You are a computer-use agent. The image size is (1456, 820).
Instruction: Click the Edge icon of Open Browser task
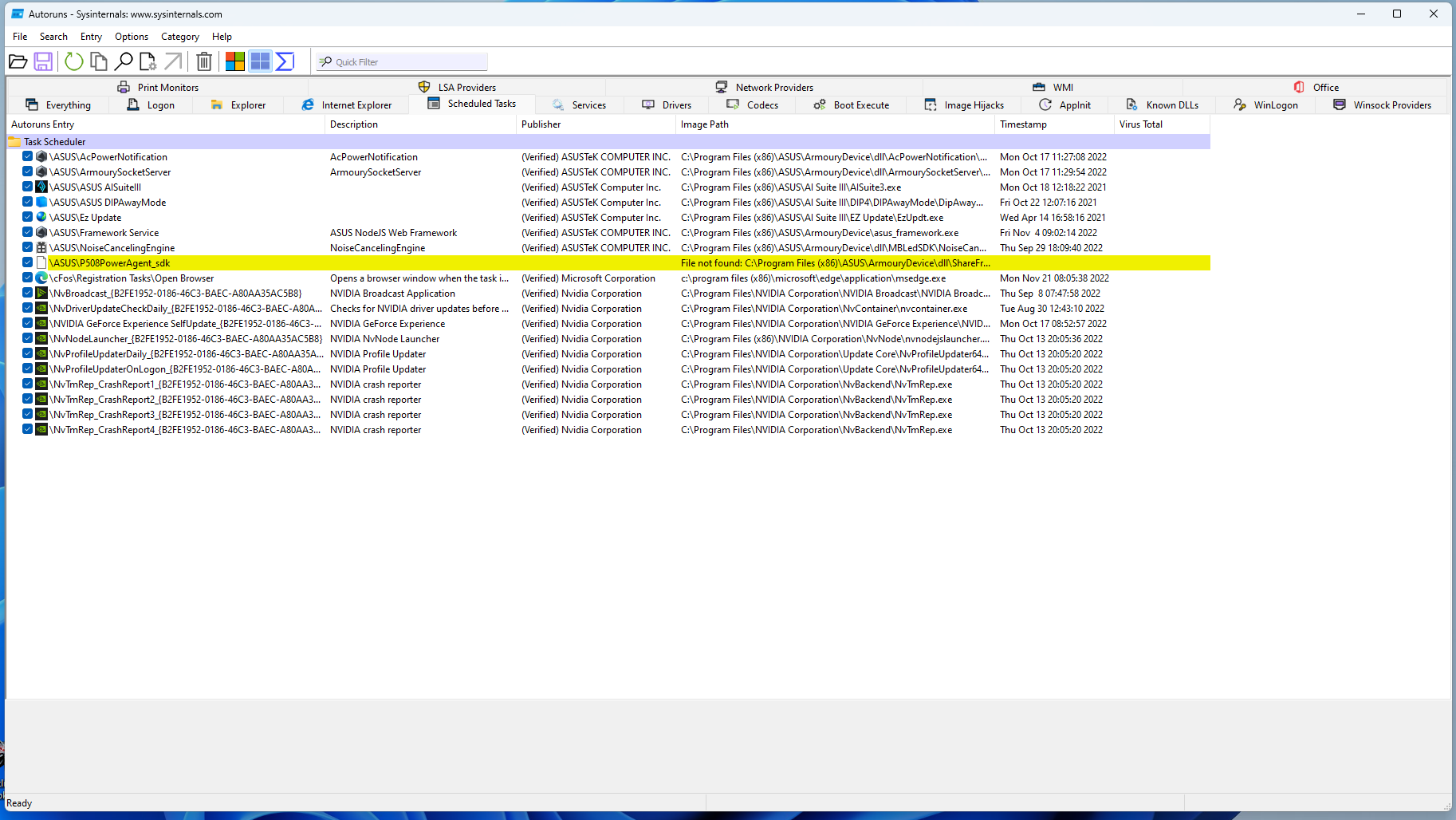click(x=41, y=278)
